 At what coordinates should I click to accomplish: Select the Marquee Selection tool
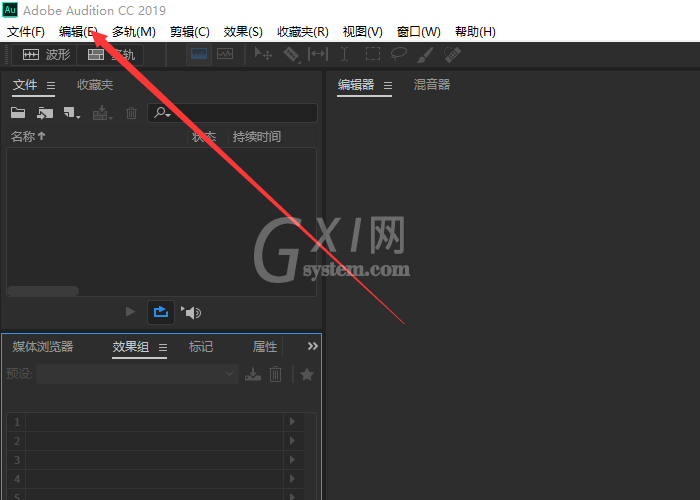(x=373, y=54)
